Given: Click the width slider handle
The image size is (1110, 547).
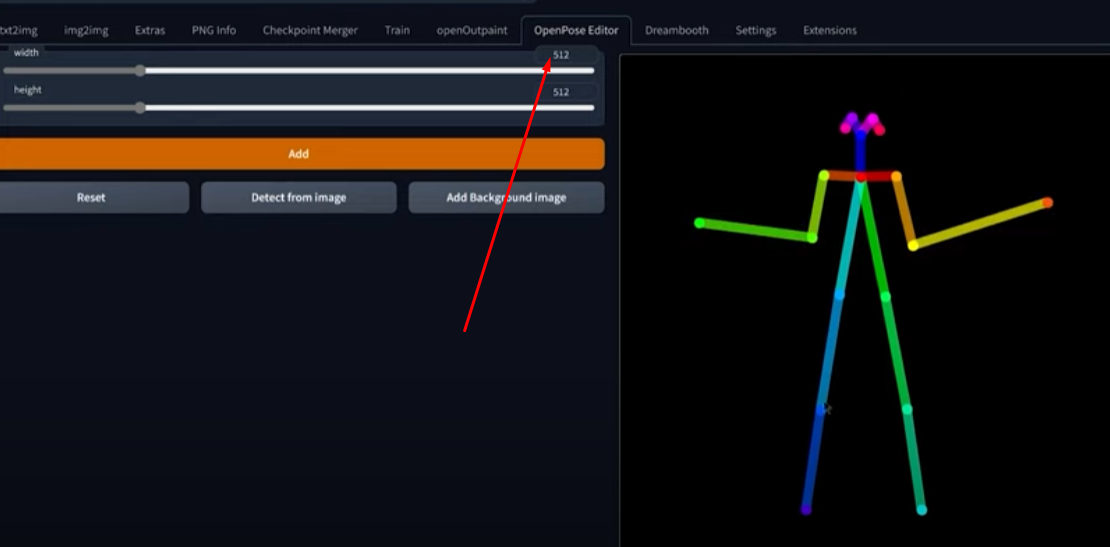Looking at the screenshot, I should coord(140,70).
